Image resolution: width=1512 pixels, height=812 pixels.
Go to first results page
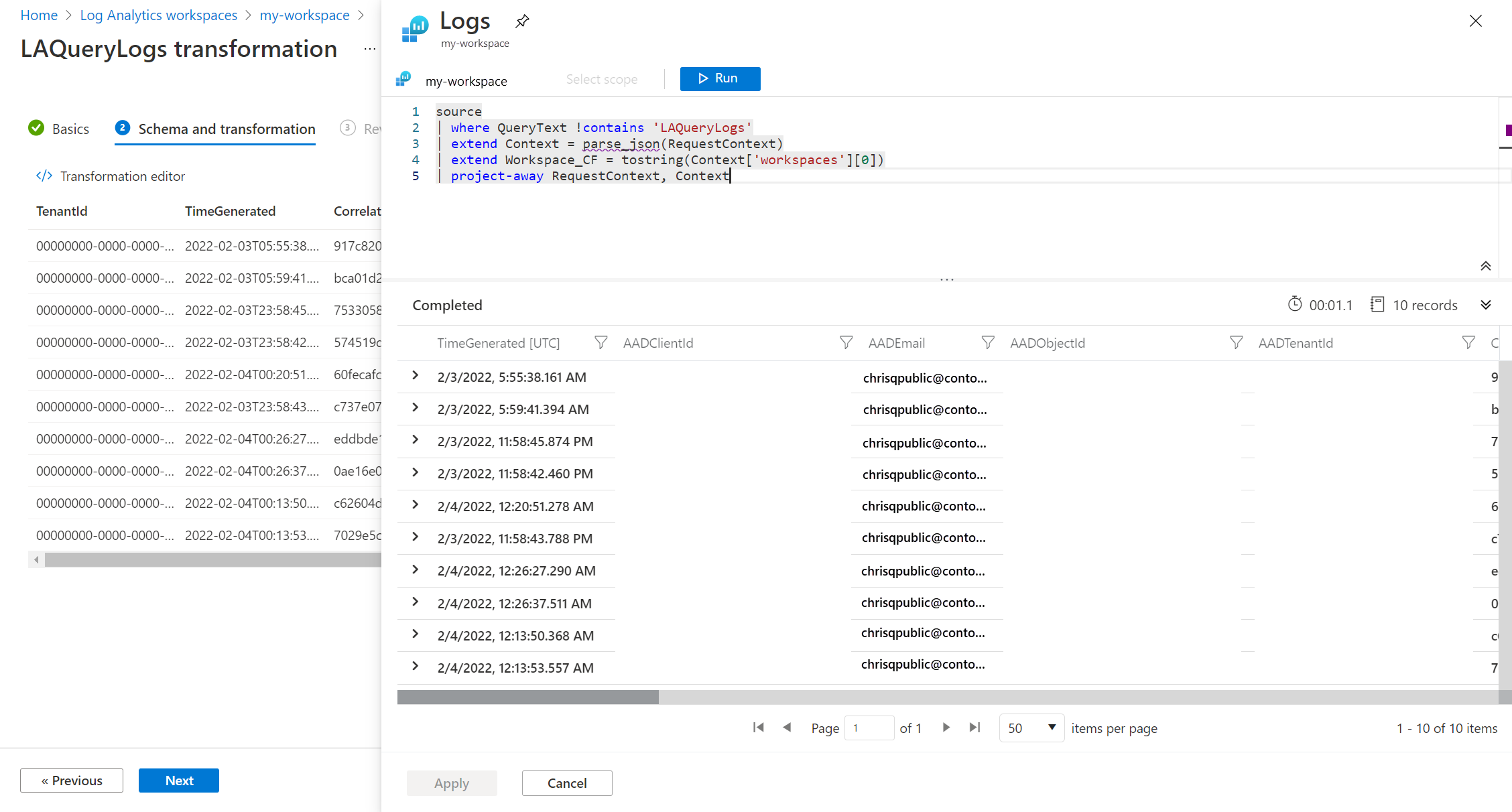coord(758,728)
